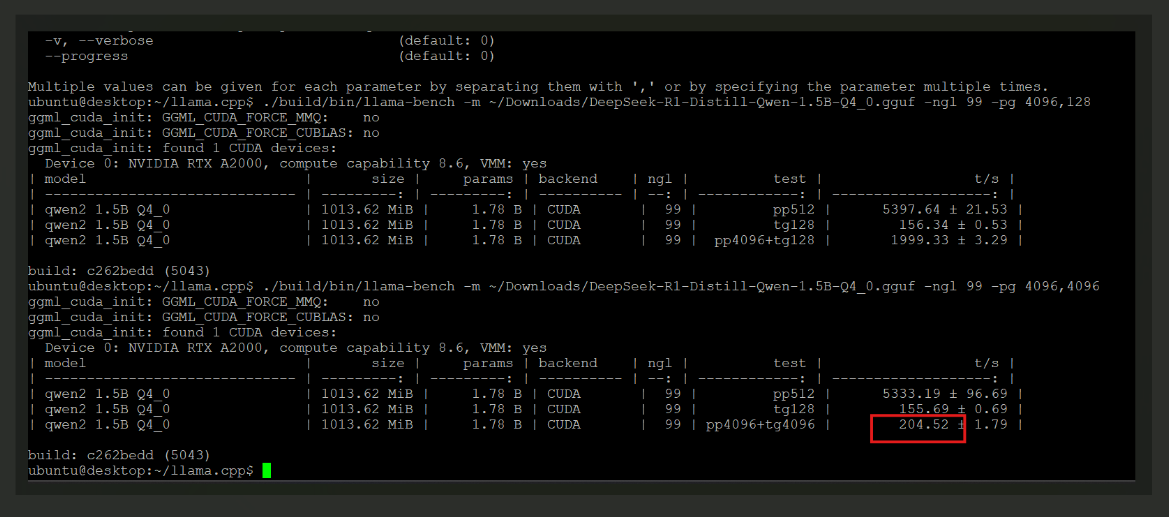Select the value '5397.64 ± 21.53'
The image size is (1169, 517).
[x=944, y=210]
